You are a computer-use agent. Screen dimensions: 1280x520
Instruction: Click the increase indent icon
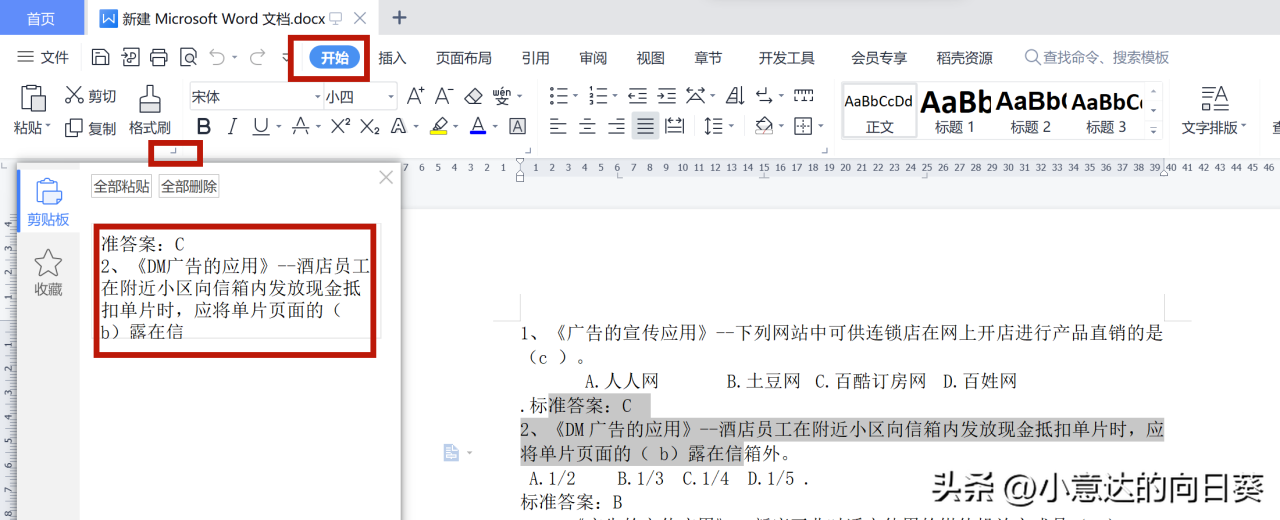665,96
